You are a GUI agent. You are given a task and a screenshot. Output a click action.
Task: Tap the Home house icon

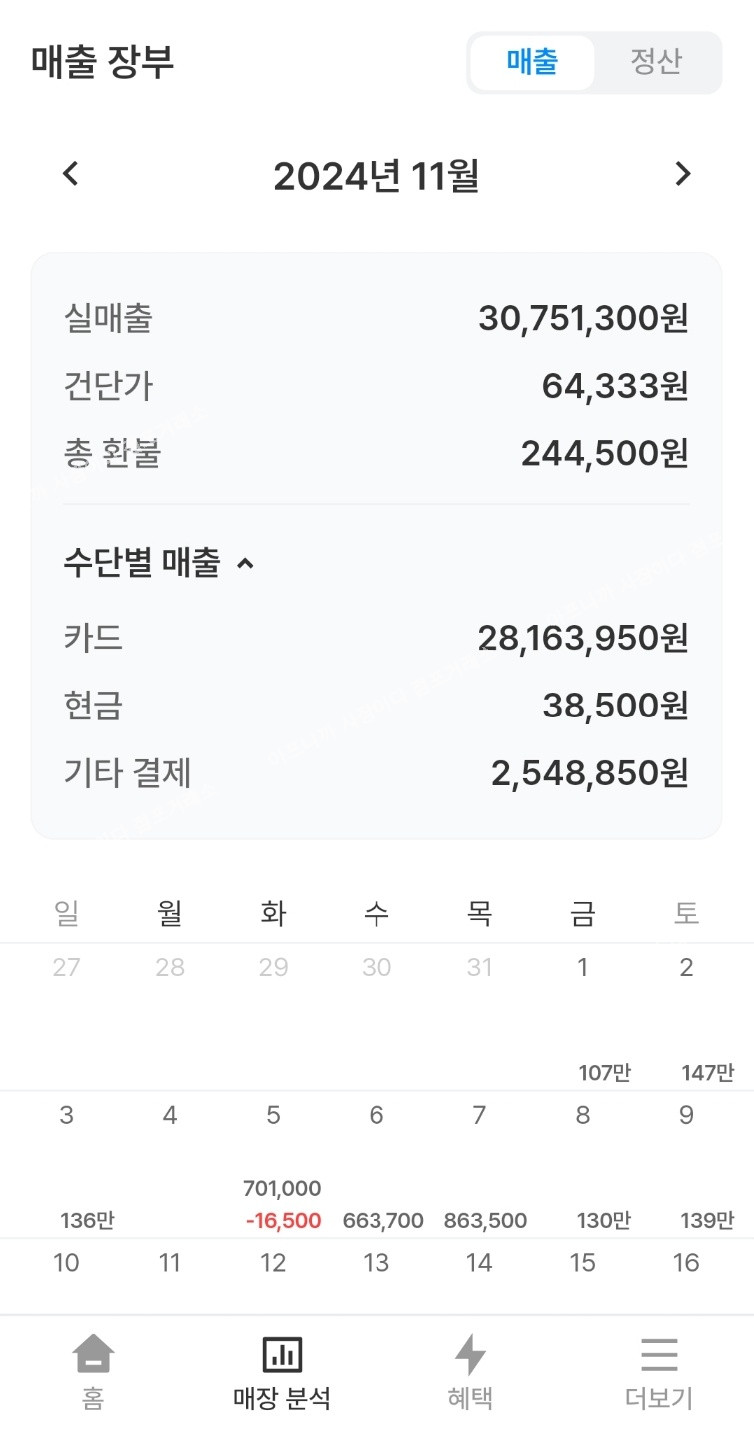point(93,1356)
